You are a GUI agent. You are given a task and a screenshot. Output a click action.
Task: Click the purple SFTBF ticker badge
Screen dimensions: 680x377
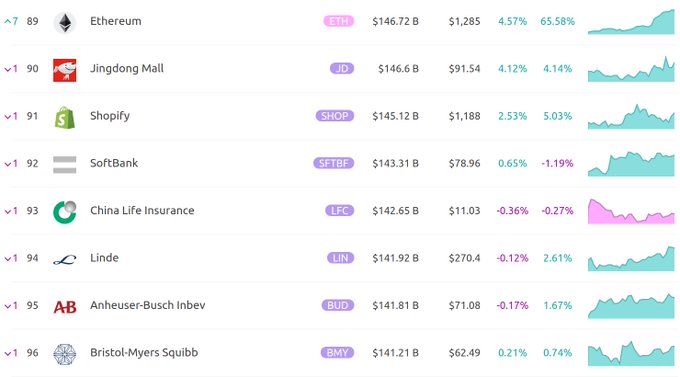[x=333, y=163]
